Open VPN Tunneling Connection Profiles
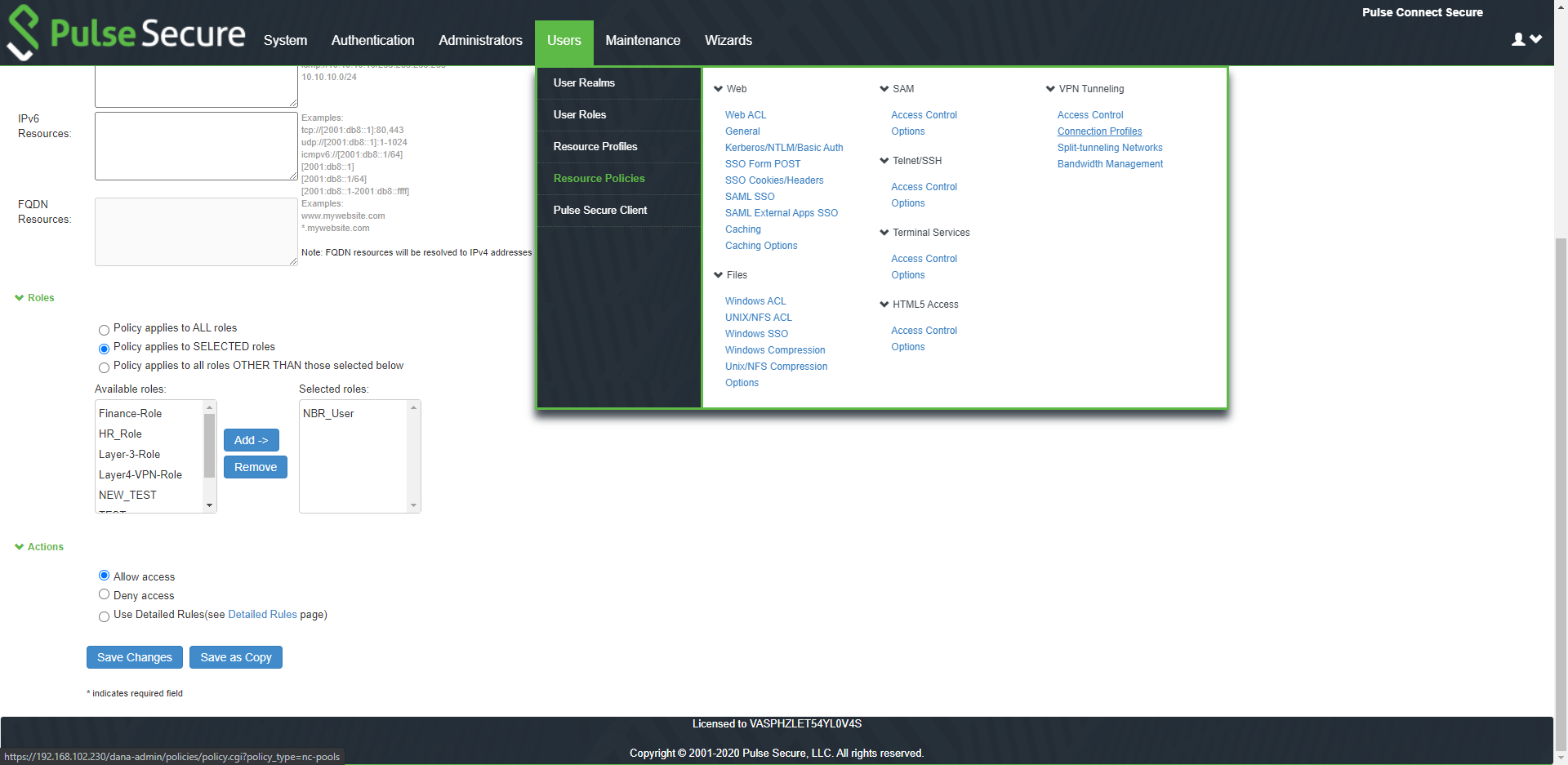The height and width of the screenshot is (765, 1568). [1099, 131]
